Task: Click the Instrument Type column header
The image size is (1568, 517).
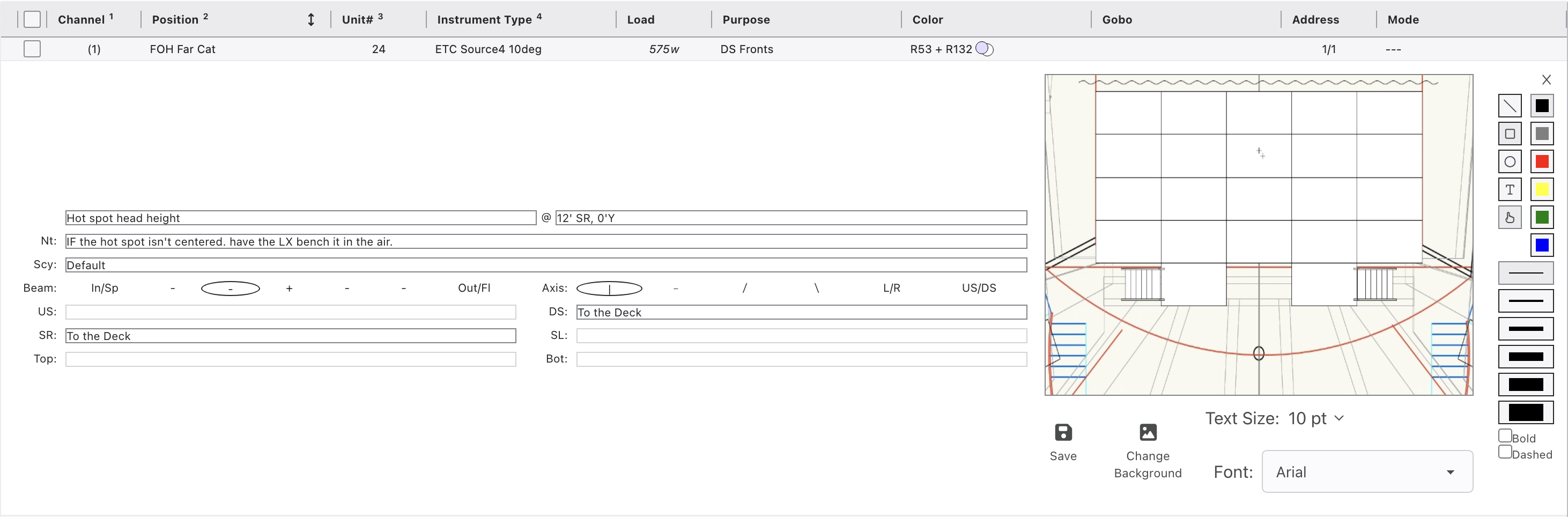Action: click(x=484, y=19)
